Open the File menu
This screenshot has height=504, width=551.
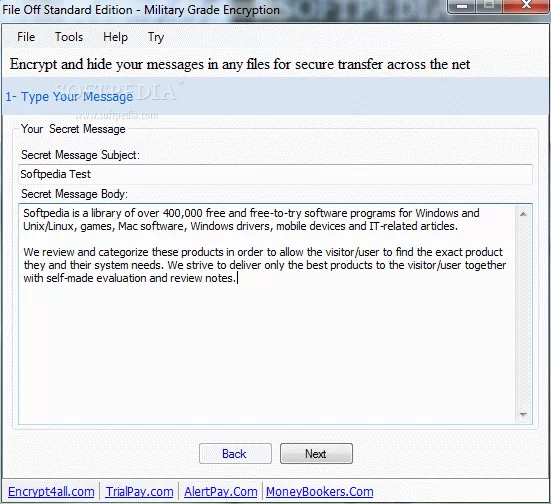(x=26, y=37)
